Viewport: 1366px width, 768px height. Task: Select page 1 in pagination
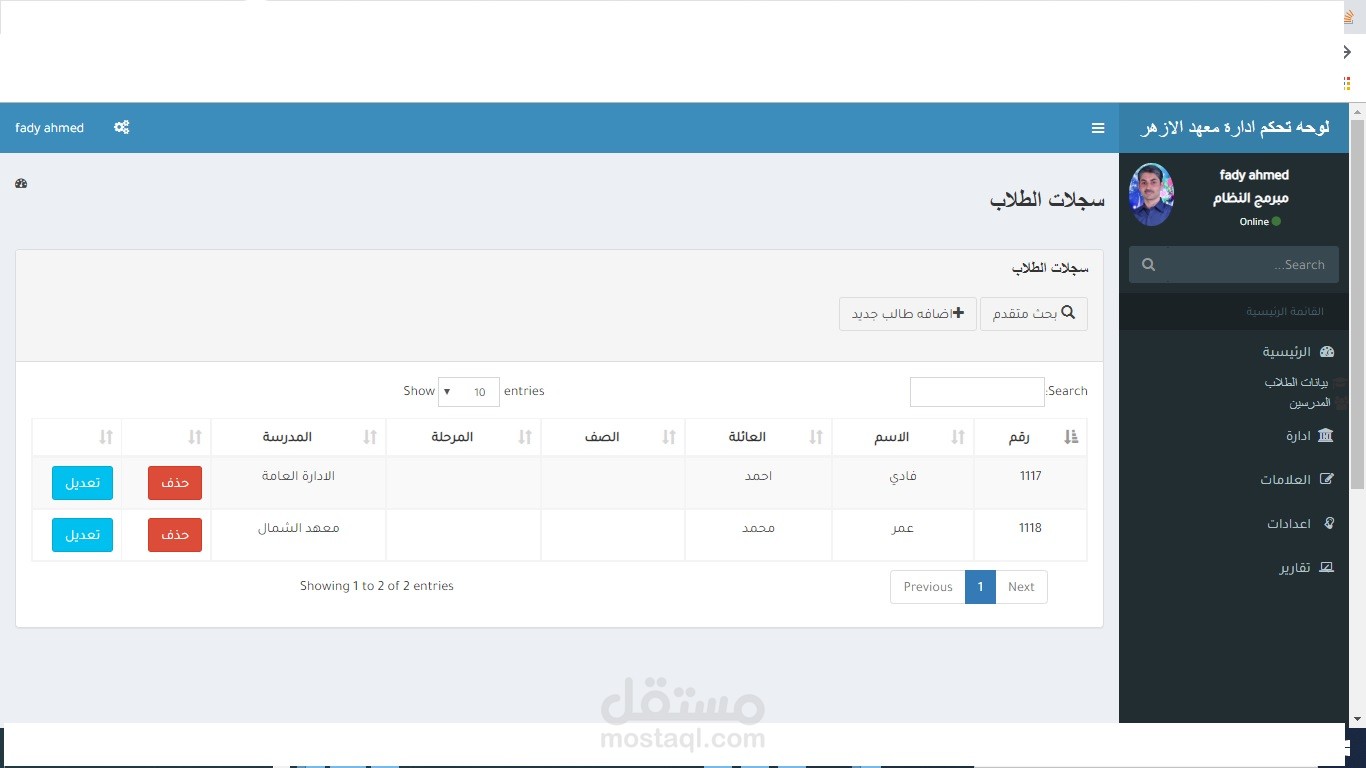pos(980,587)
